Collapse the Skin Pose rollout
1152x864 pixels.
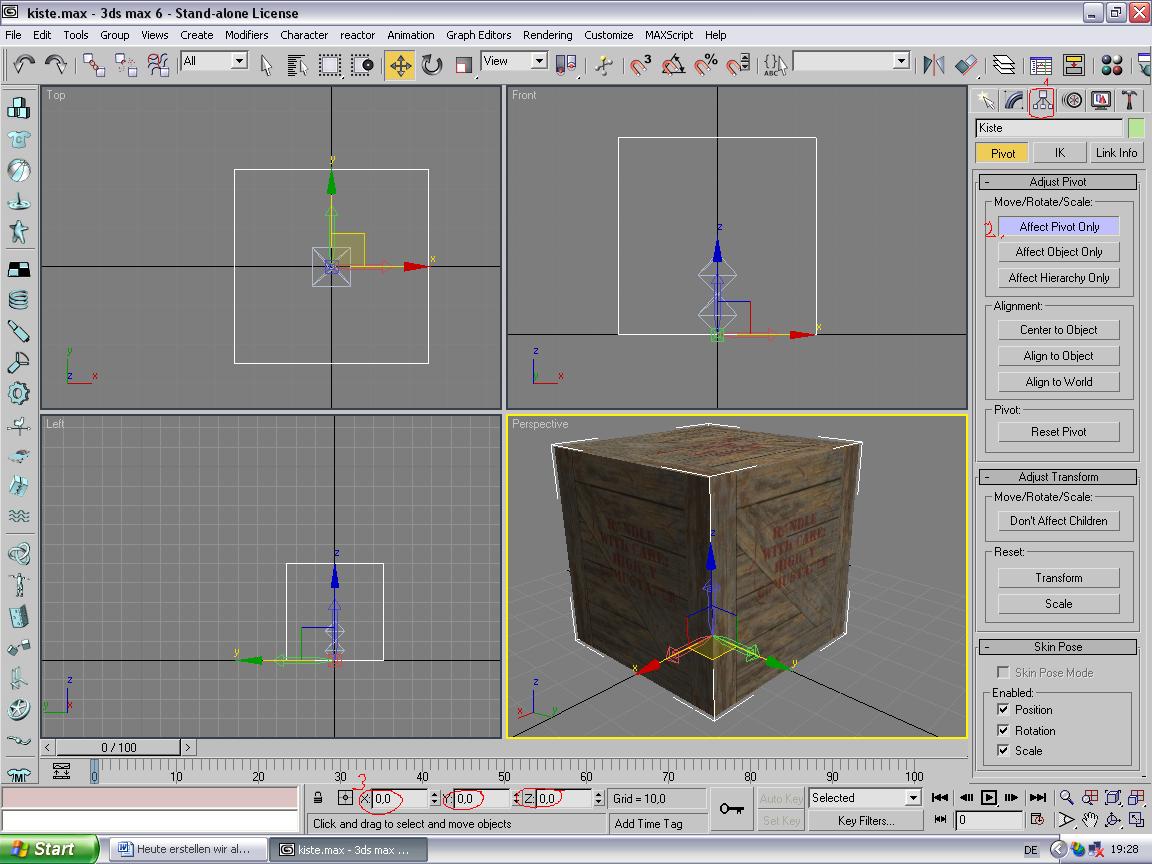(x=1058, y=647)
